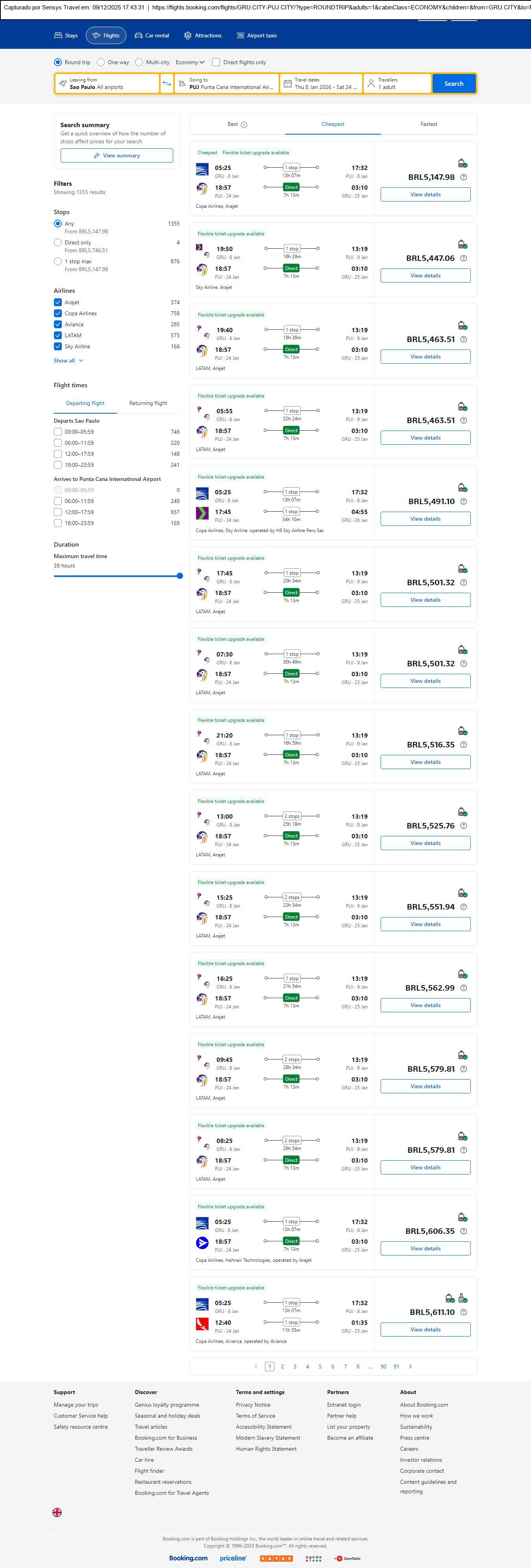Viewport: 531px width, 1568px height.
Task: Click the calendar icon in Travel dates field
Action: tap(287, 83)
